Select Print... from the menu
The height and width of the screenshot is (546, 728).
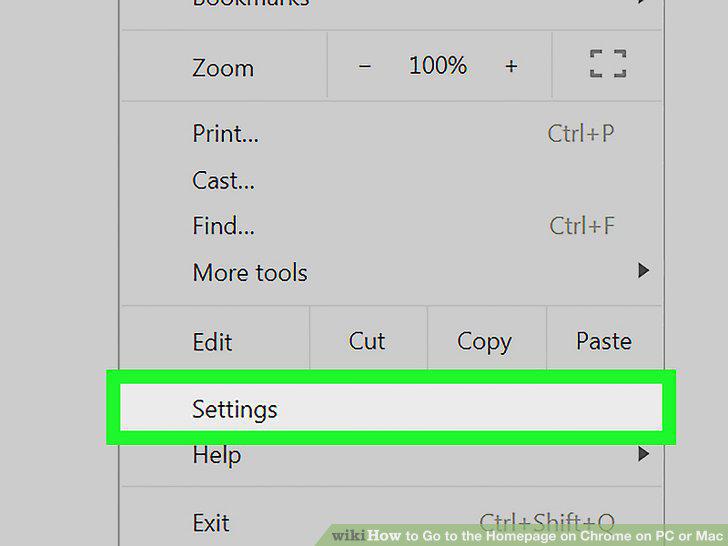click(x=391, y=133)
